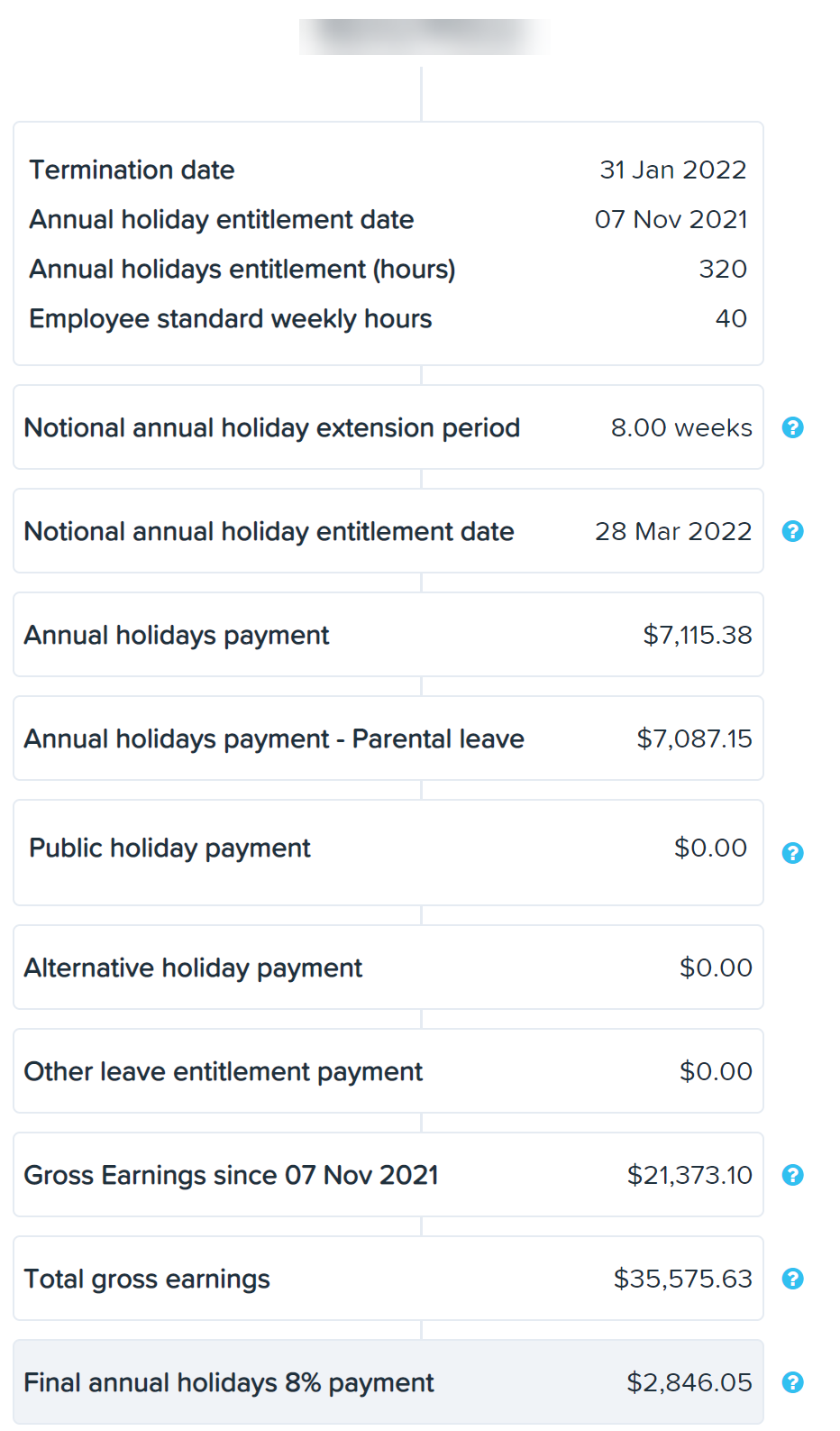Open help for Notional annual holiday extension period
Image resolution: width=840 pixels, height=1431 pixels.
(793, 427)
